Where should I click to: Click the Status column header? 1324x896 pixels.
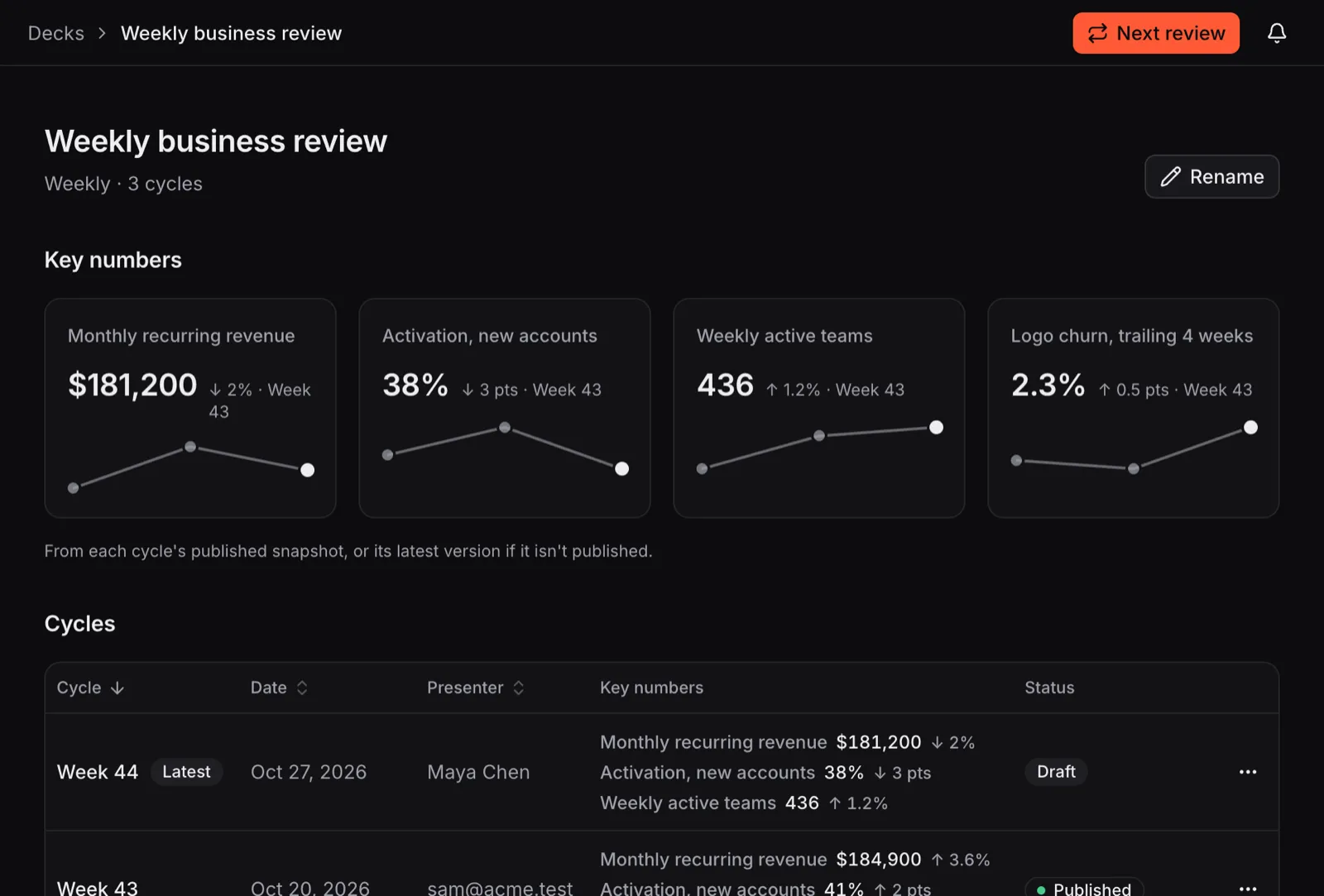pos(1049,688)
